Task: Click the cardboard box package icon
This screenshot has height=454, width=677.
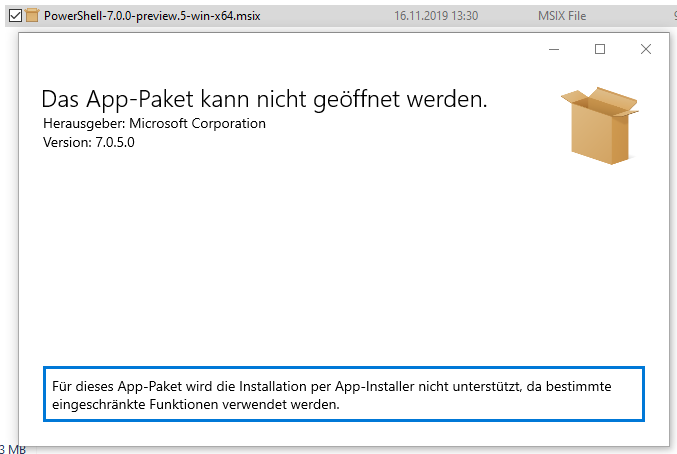Action: click(600, 126)
